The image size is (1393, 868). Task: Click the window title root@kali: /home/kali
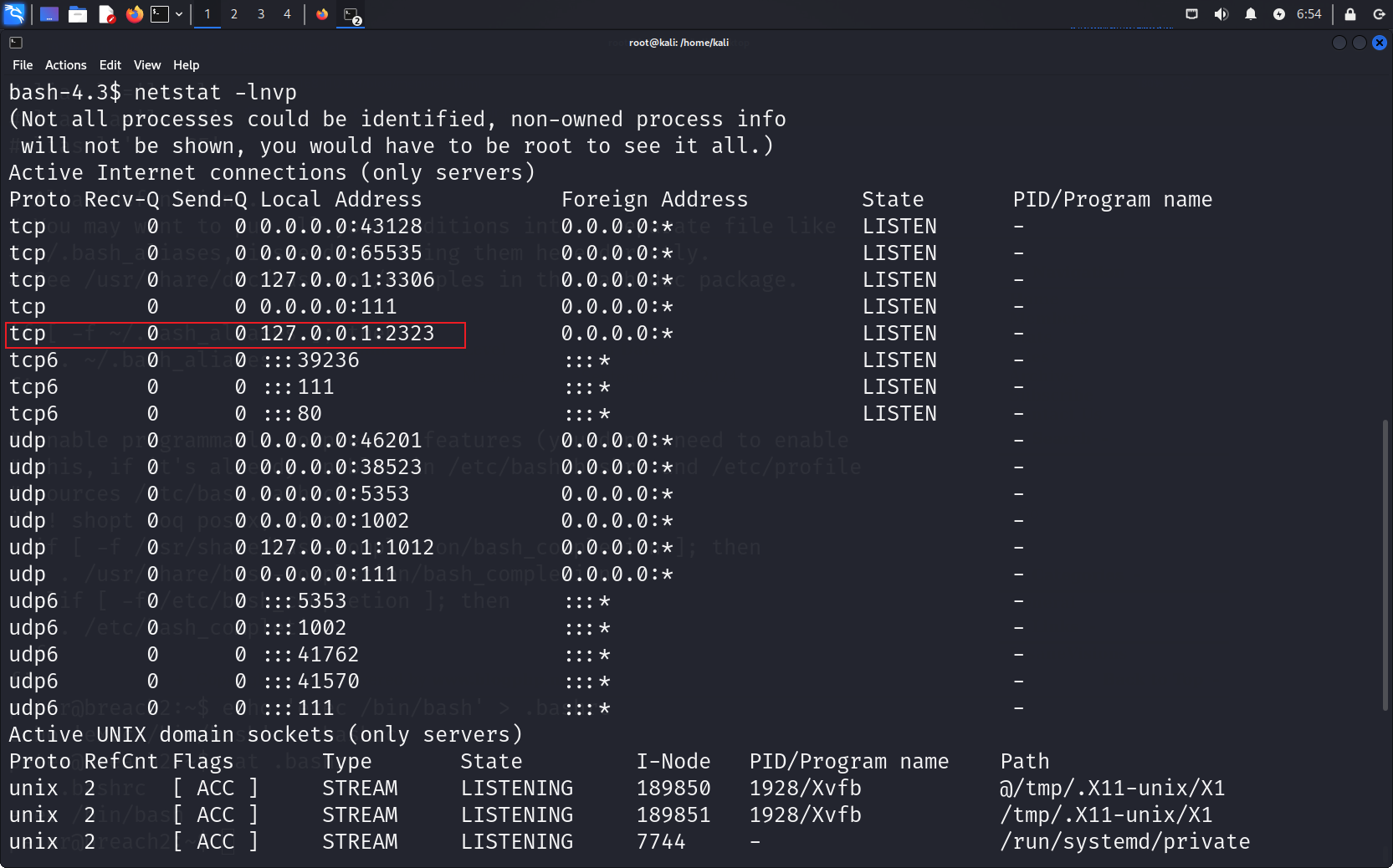point(679,43)
